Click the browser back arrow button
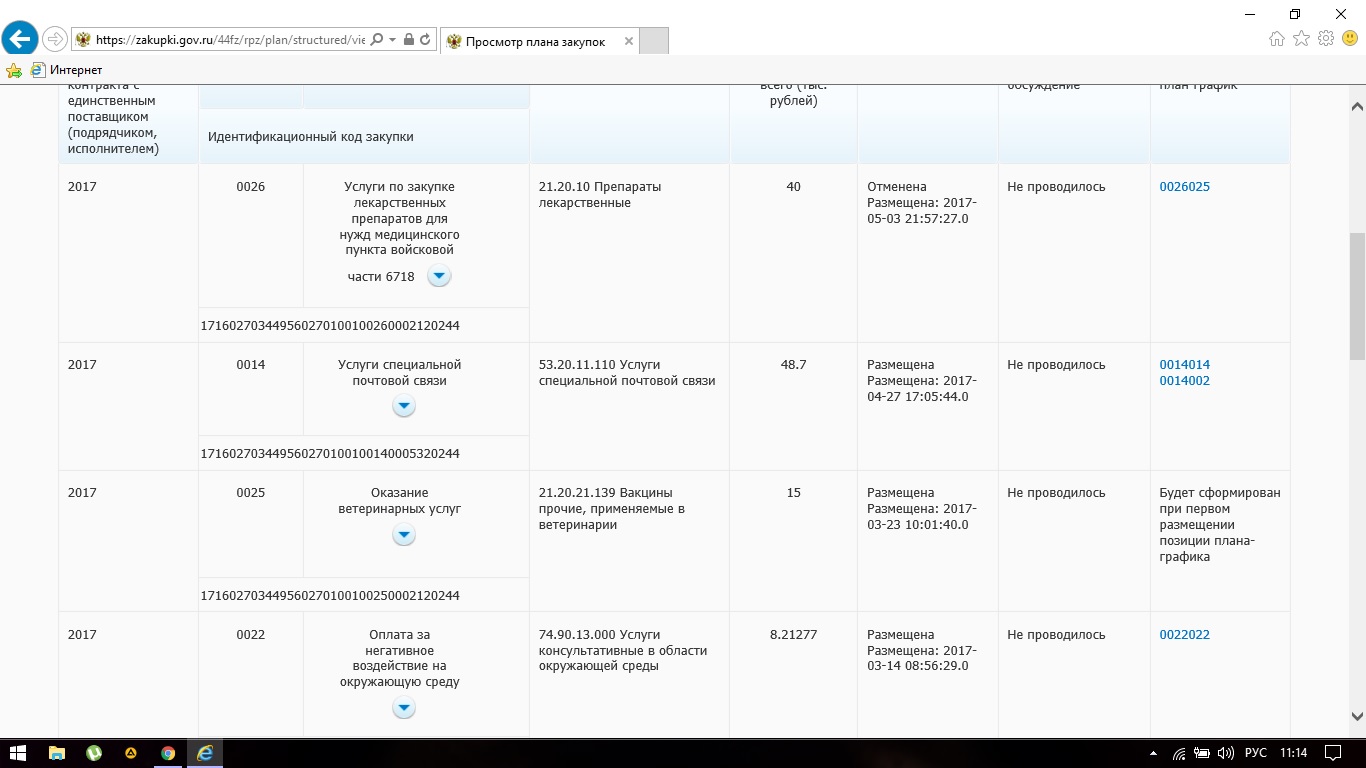Screen dimensions: 1366x768 click(20, 39)
